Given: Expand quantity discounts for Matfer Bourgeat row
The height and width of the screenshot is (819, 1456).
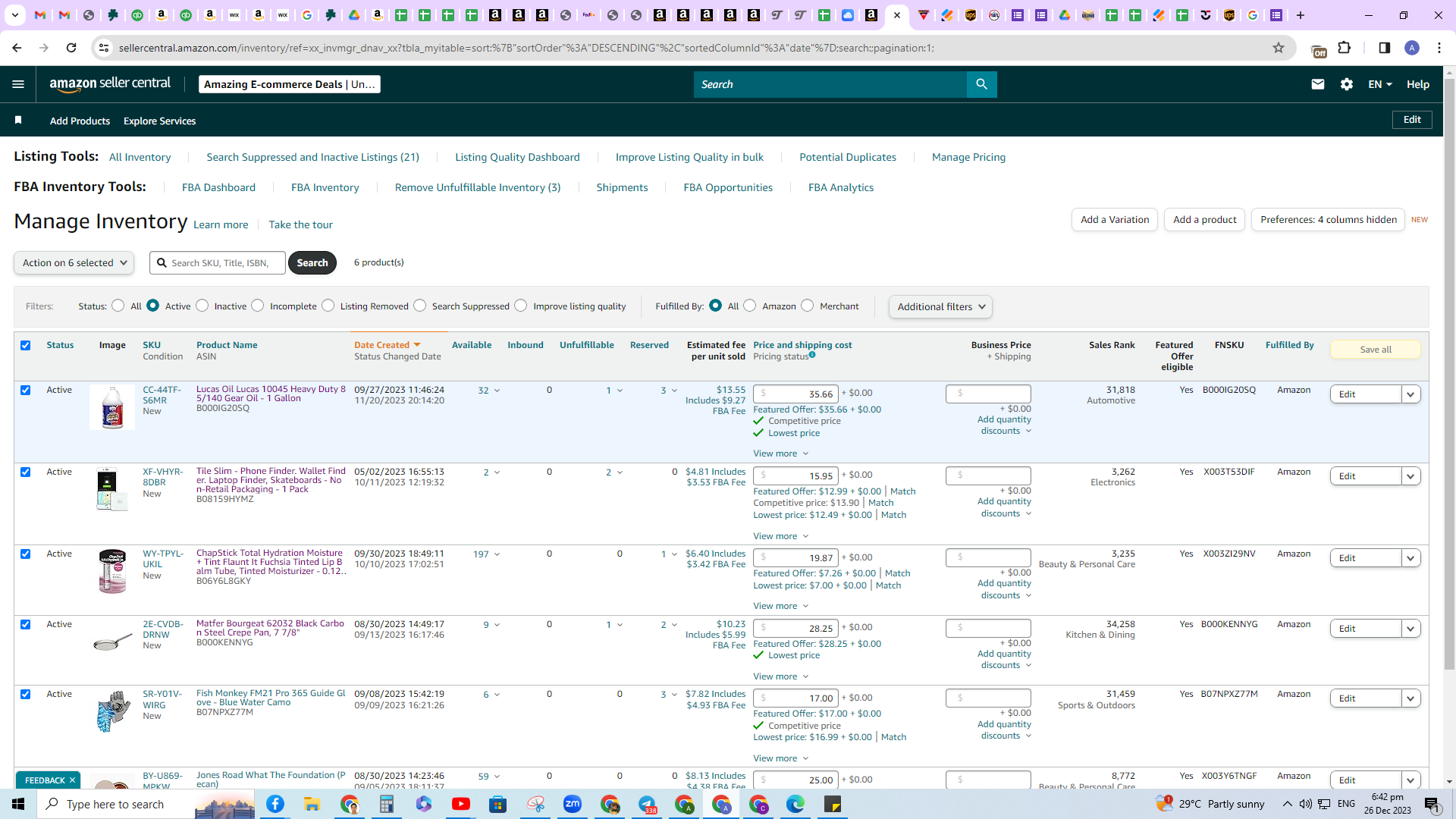Looking at the screenshot, I should coord(1005,660).
